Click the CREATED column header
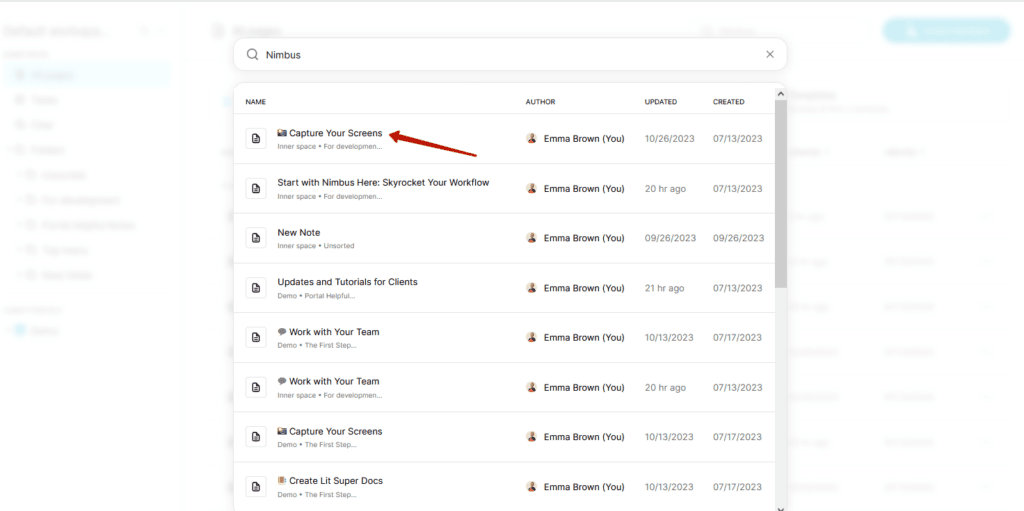Image resolution: width=1024 pixels, height=511 pixels. pyautogui.click(x=728, y=102)
